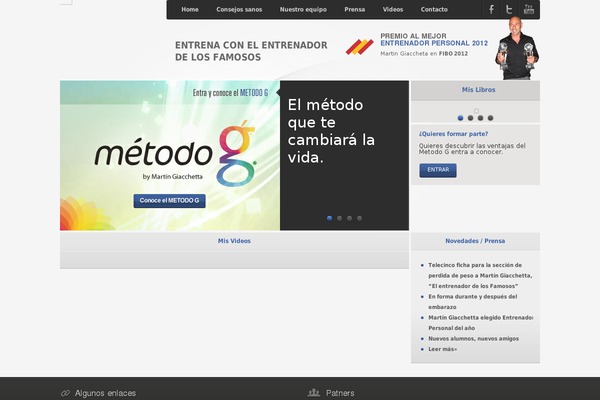The height and width of the screenshot is (400, 600).
Task: Open the Entrenador Personal del año link
Action: 480,323
